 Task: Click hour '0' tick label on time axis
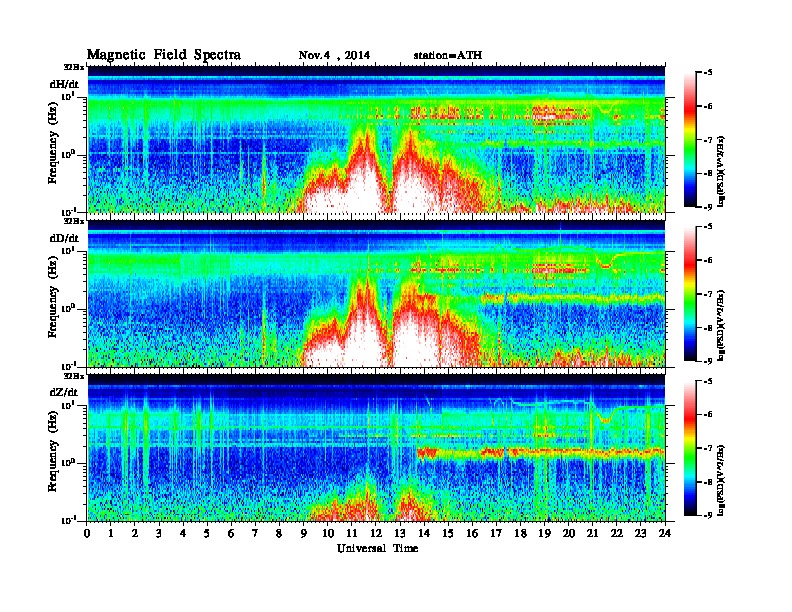click(x=87, y=534)
